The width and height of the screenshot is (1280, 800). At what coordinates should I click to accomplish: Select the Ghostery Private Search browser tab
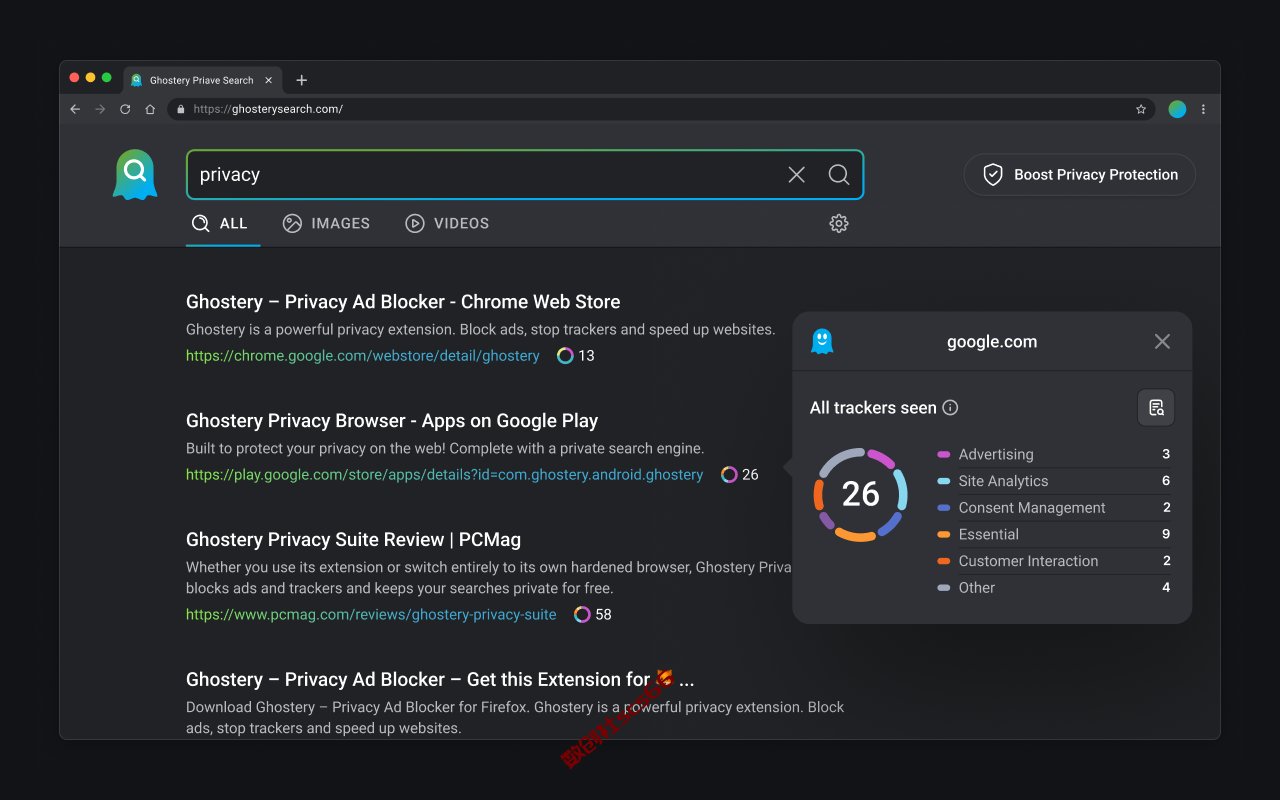tap(202, 80)
